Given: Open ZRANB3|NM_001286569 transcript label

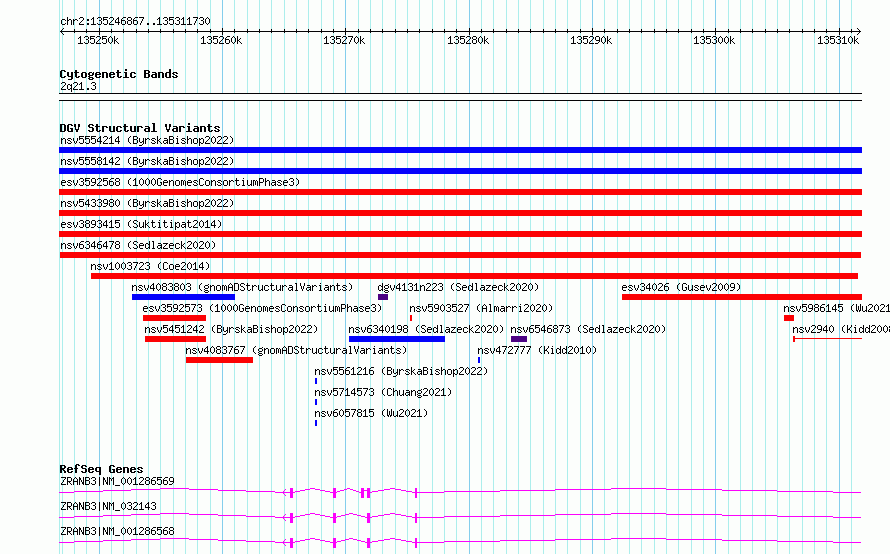Looking at the screenshot, I should coord(117,481).
